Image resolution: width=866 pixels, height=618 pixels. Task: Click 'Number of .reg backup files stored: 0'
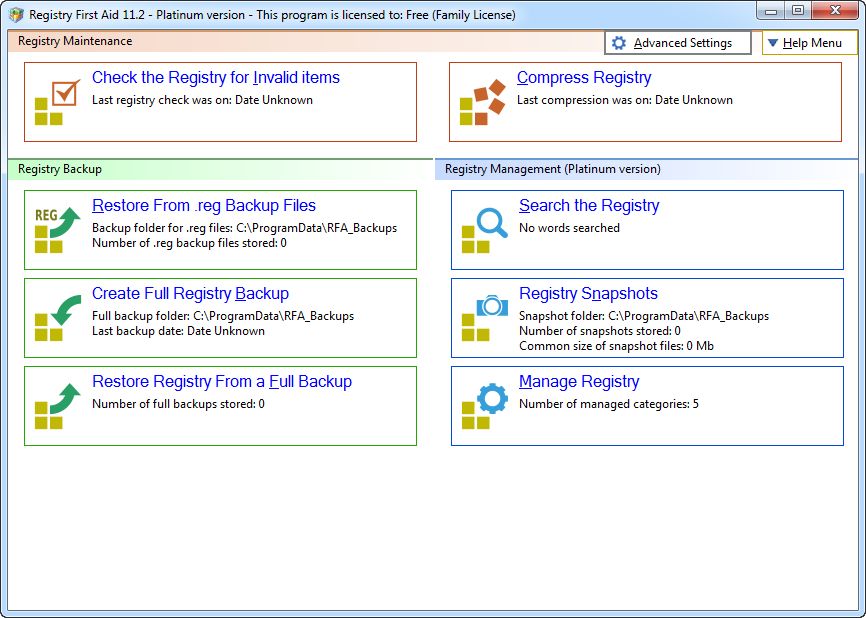(x=189, y=243)
